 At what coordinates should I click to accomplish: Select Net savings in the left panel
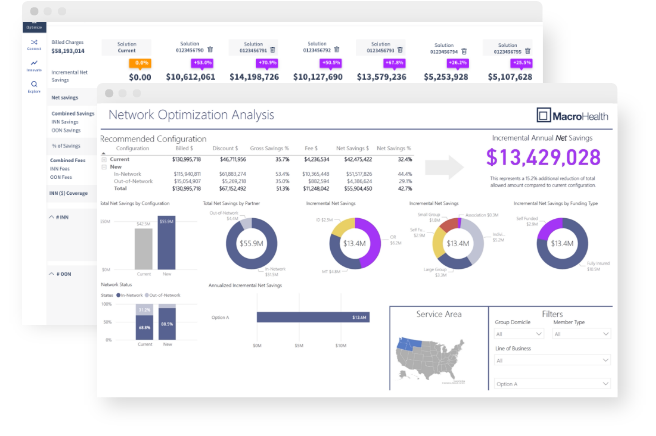point(65,97)
